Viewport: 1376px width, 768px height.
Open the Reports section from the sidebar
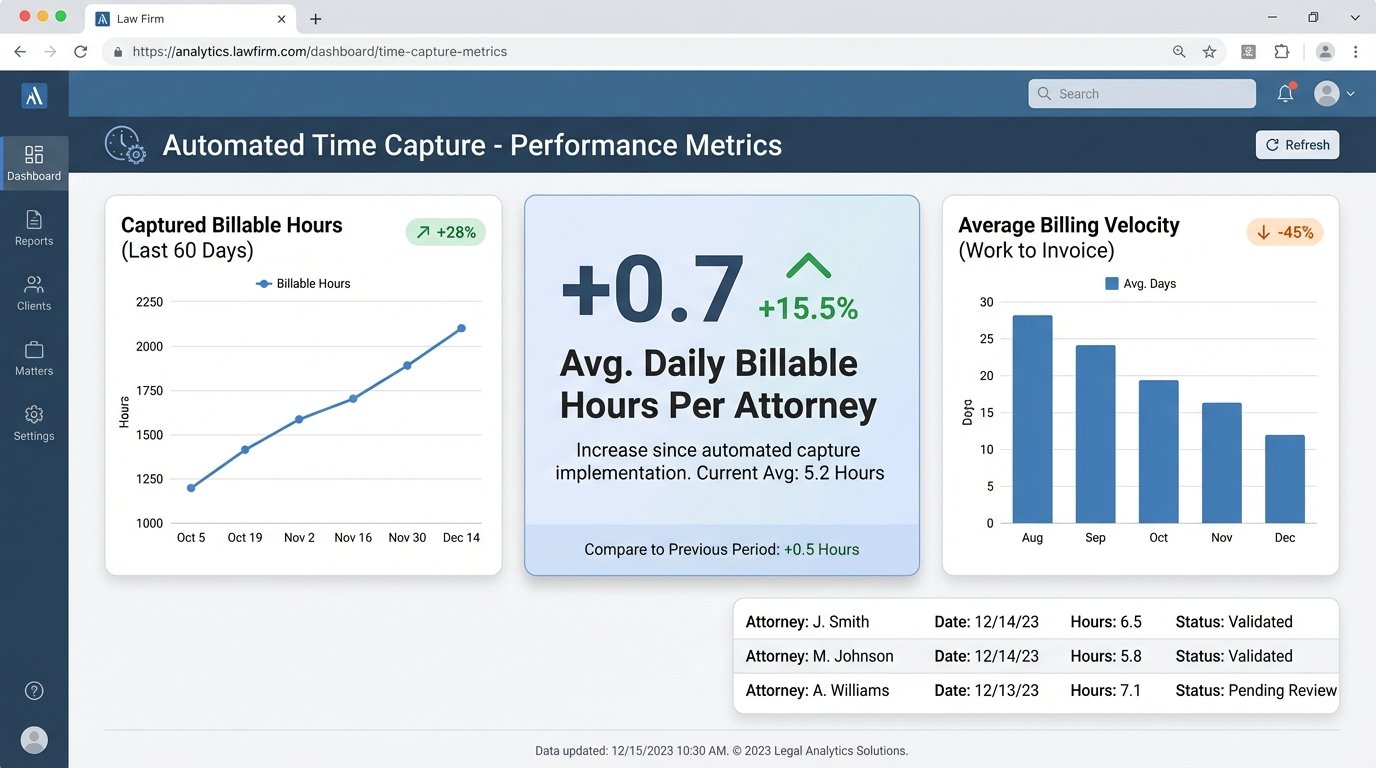[x=34, y=228]
